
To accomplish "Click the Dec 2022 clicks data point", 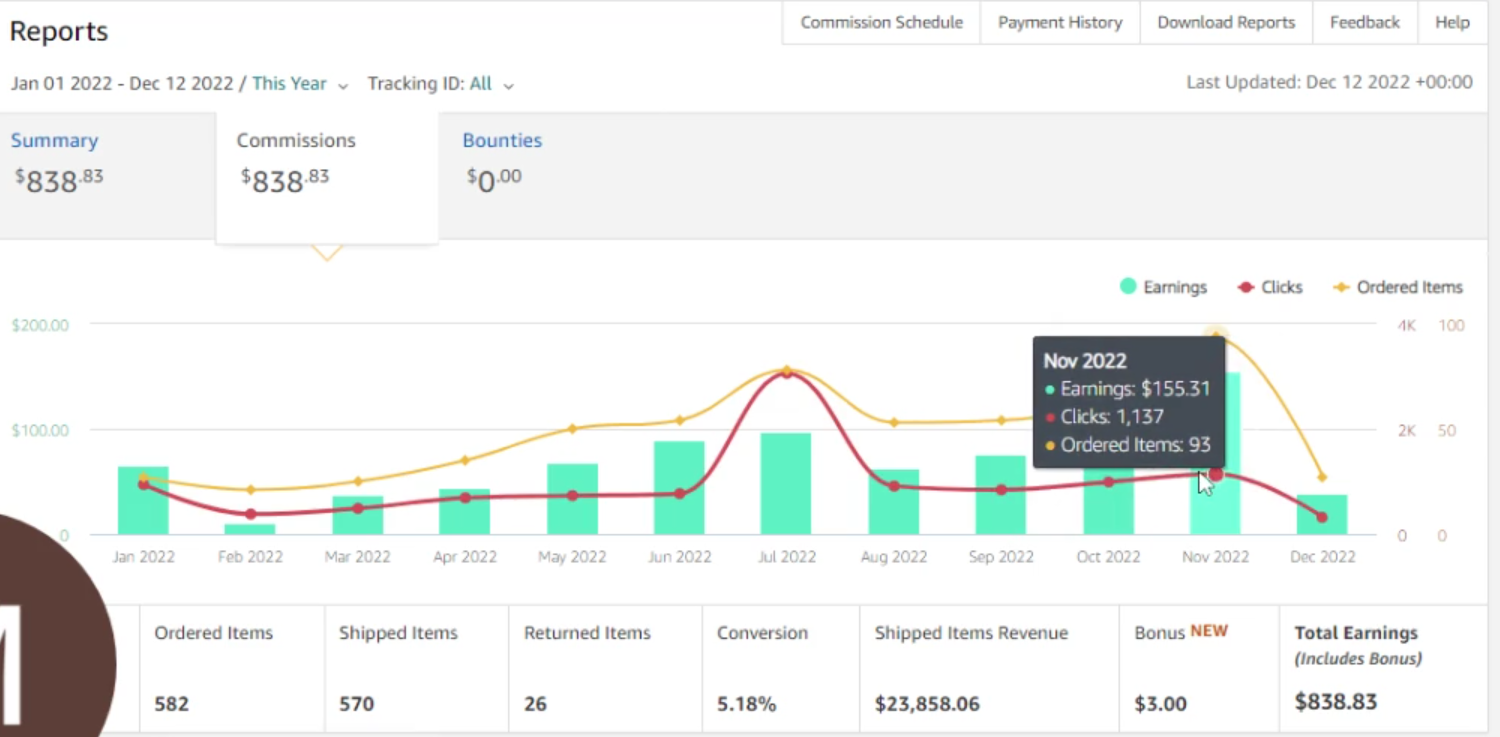I will pyautogui.click(x=1322, y=517).
